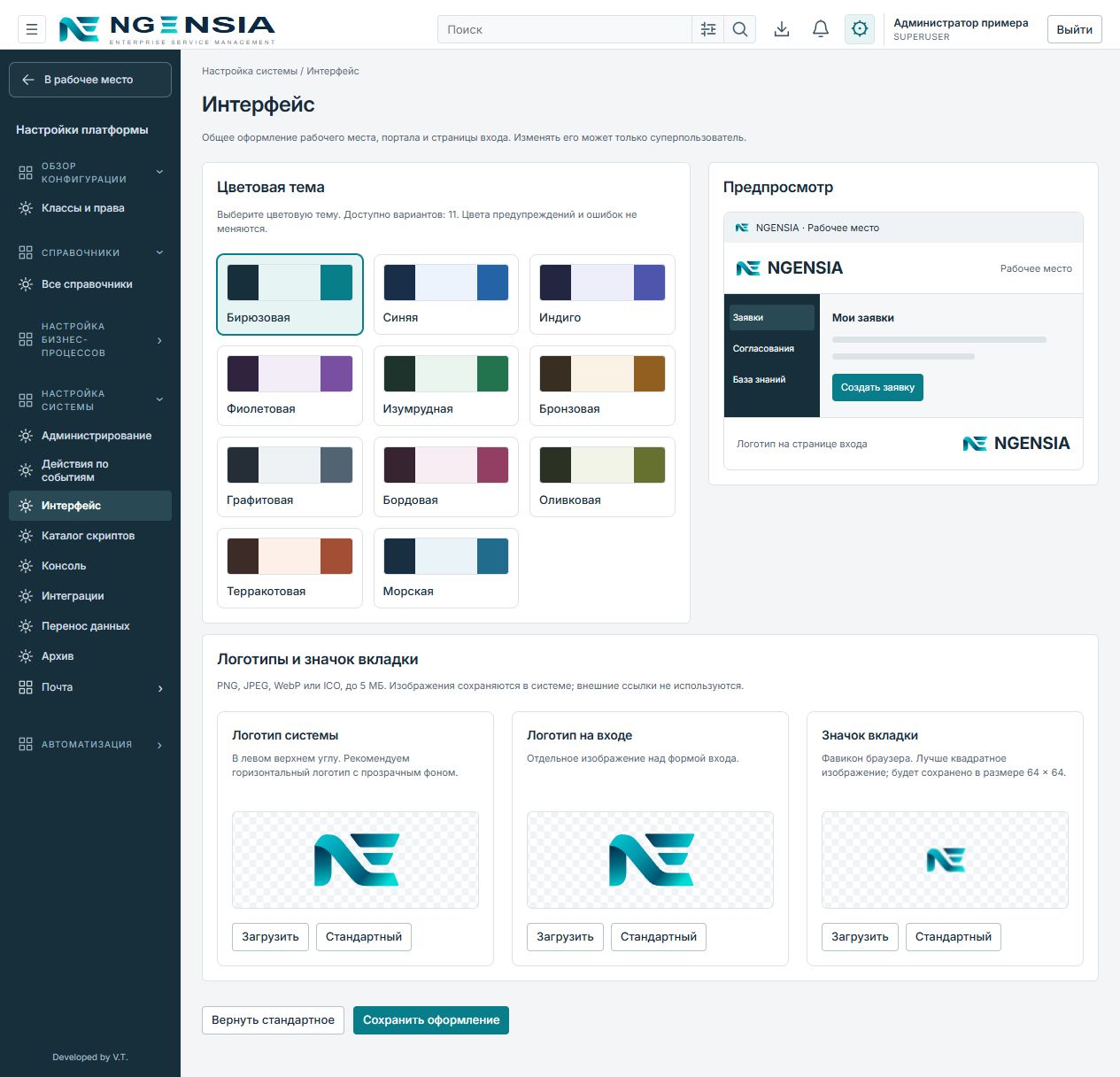Viewport: 1120px width, 1077px height.
Task: Click the gear icon beside Классы и права
Action: click(26, 208)
